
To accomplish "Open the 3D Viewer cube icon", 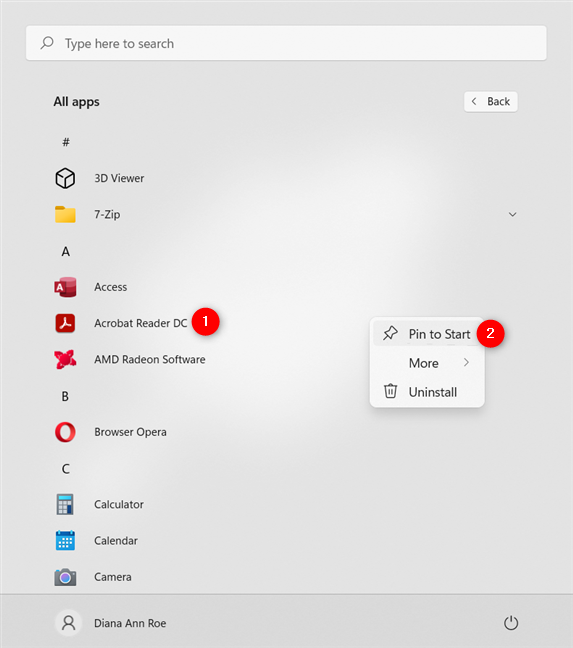I will 65,178.
